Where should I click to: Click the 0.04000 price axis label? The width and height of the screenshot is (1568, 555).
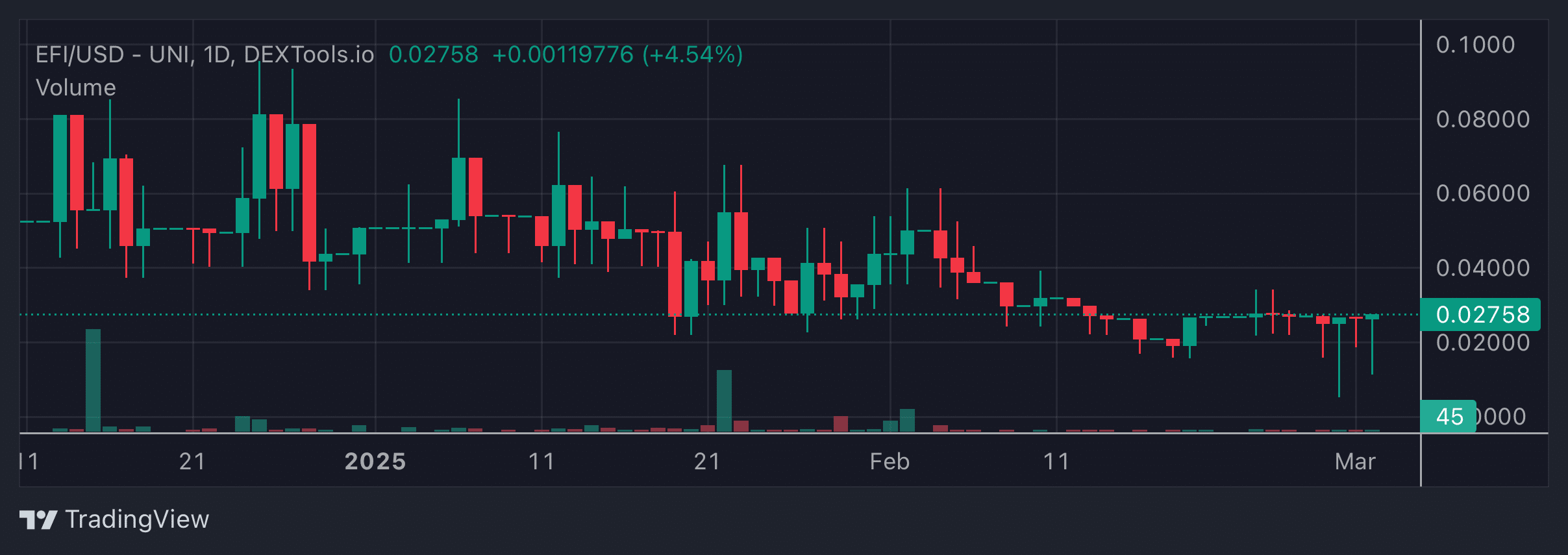1482,268
